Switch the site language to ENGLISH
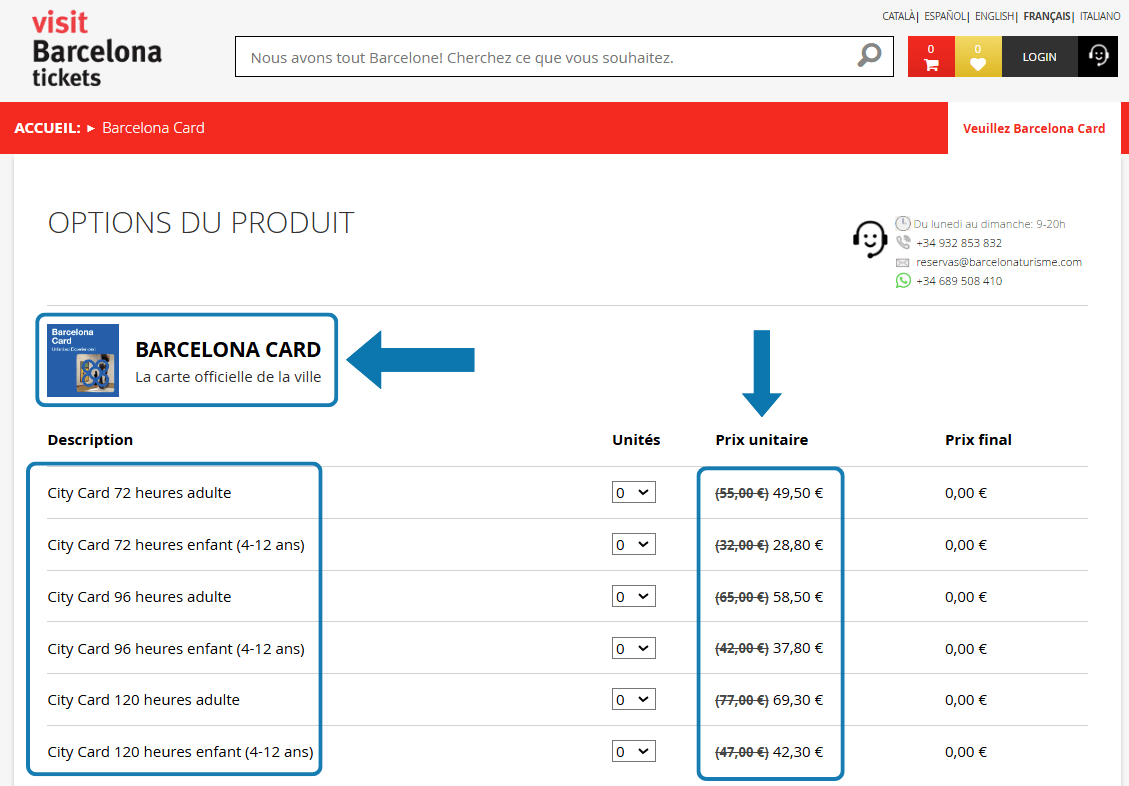This screenshot has height=786, width=1129. (994, 16)
